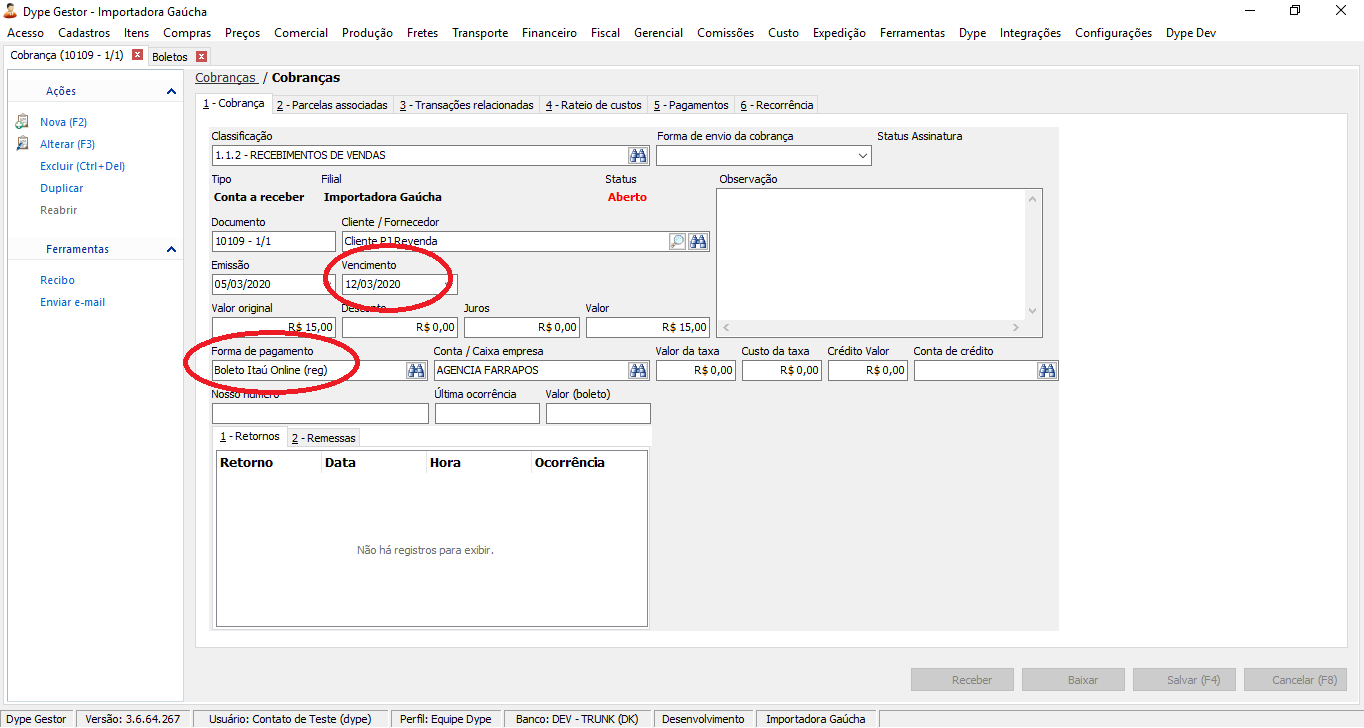This screenshot has width=1364, height=728.
Task: Select the 2 - Remessas subtab
Action: point(323,438)
